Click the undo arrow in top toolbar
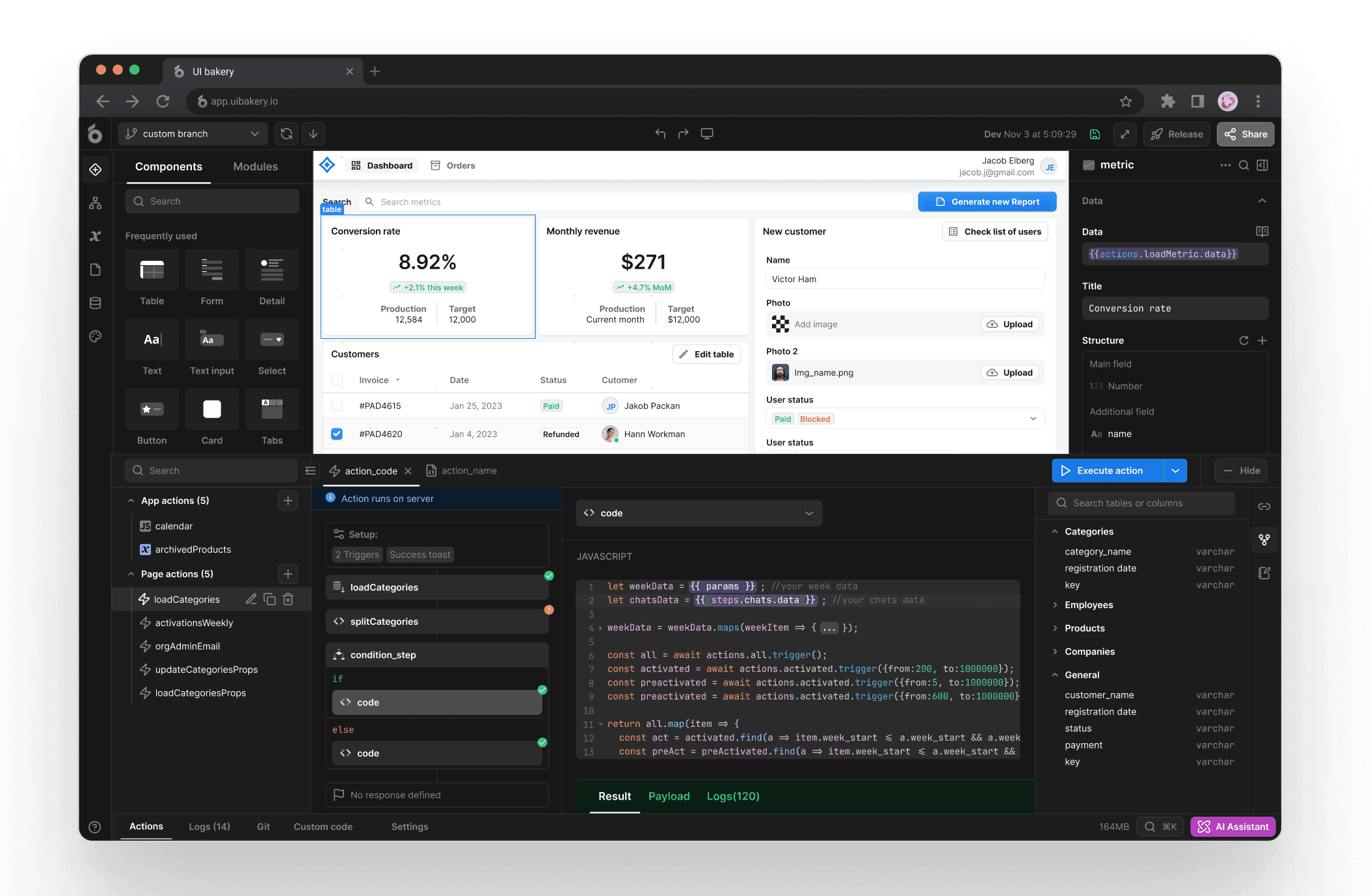The width and height of the screenshot is (1371, 896). [x=660, y=133]
